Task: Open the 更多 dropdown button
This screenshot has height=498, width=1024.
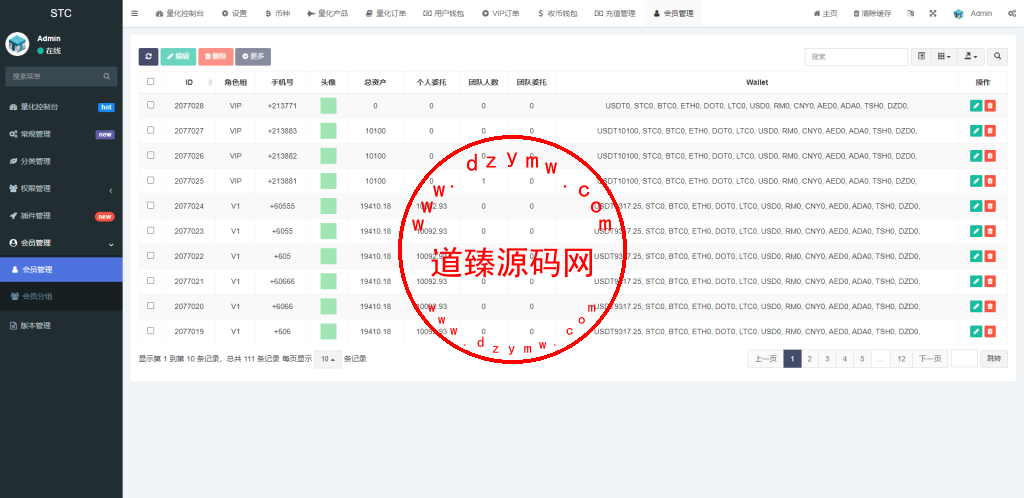Action: [253, 57]
